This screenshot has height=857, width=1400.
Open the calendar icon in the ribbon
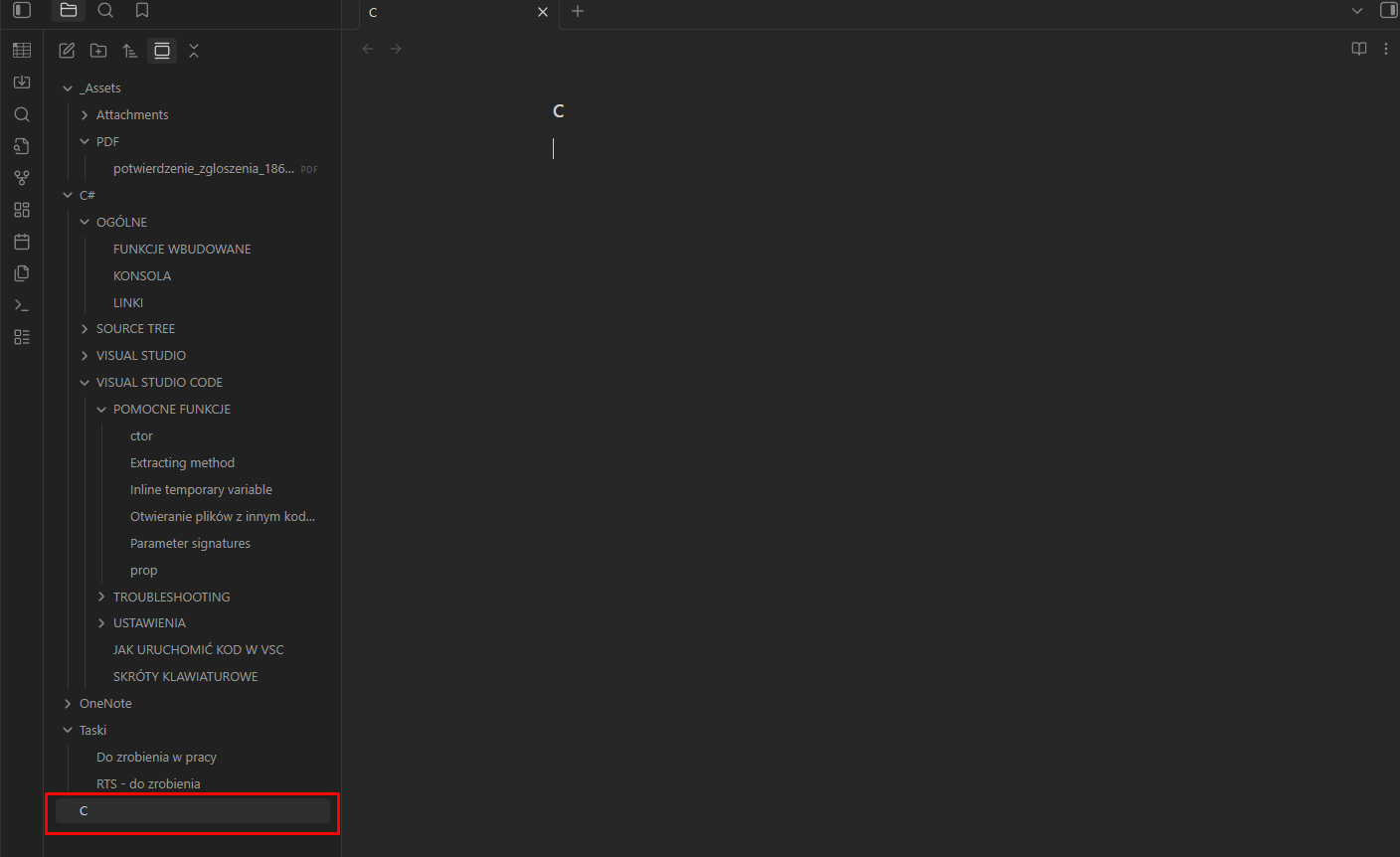click(22, 242)
